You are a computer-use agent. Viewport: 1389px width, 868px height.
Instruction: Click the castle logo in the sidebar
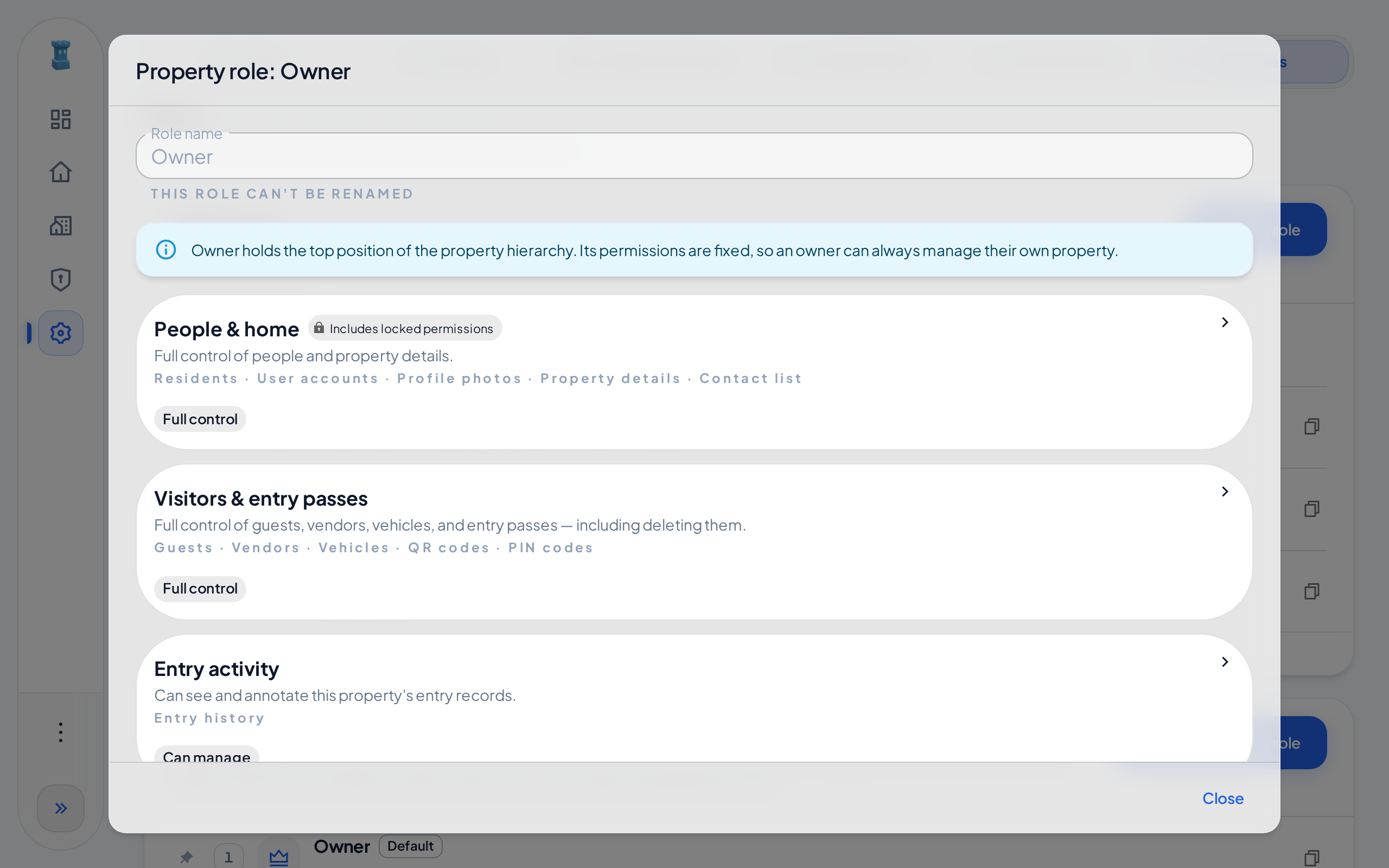60,55
